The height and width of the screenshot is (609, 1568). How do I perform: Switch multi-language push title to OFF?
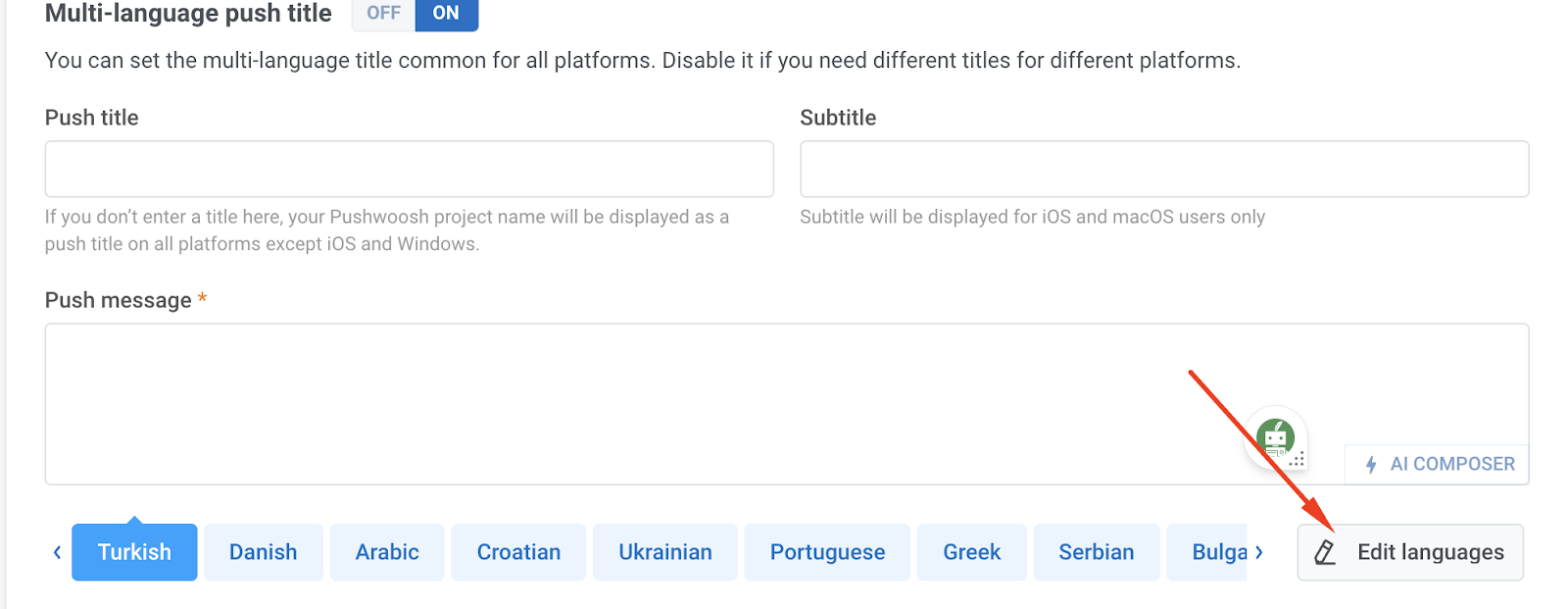pyautogui.click(x=383, y=14)
